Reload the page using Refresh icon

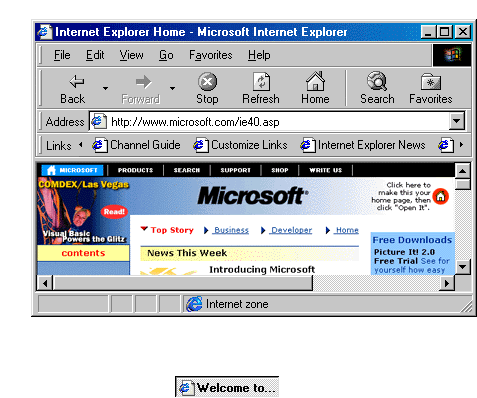(x=261, y=82)
